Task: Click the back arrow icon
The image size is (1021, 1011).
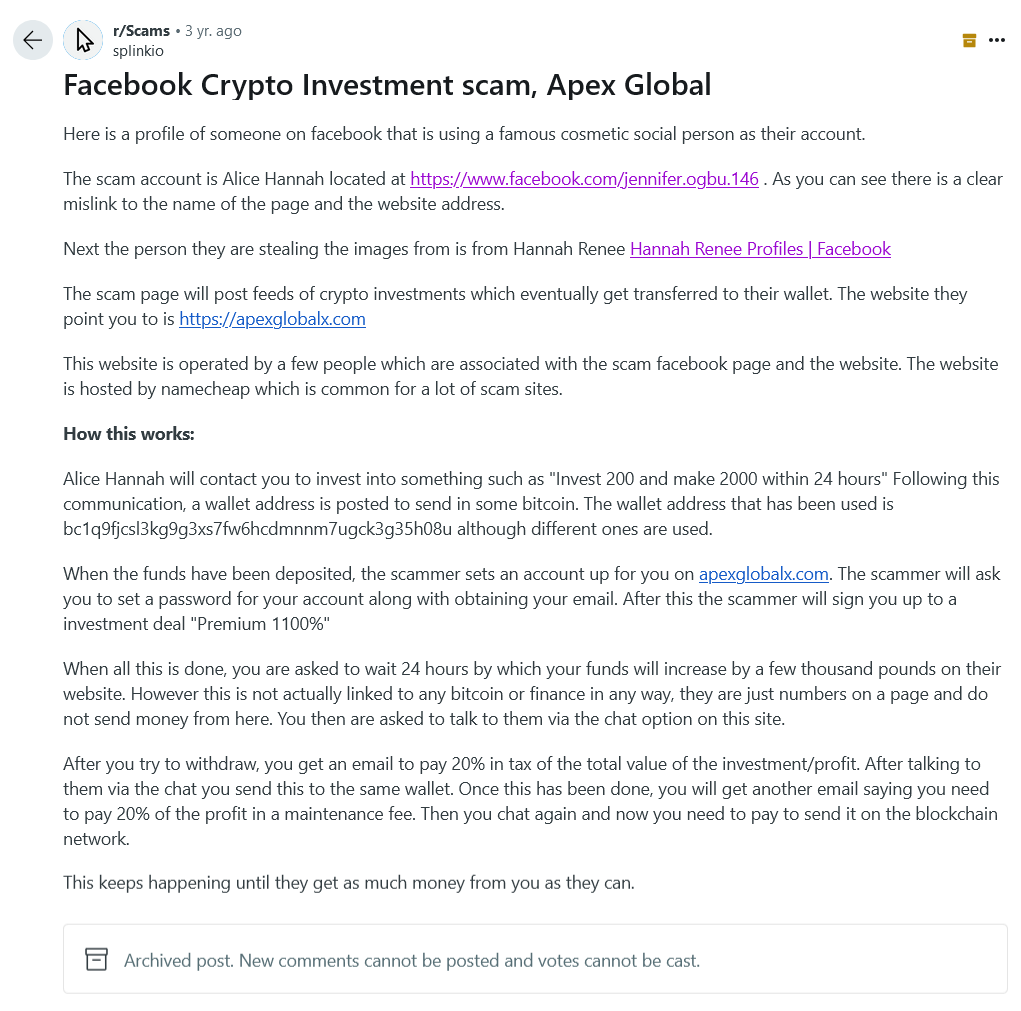Action: tap(31, 39)
